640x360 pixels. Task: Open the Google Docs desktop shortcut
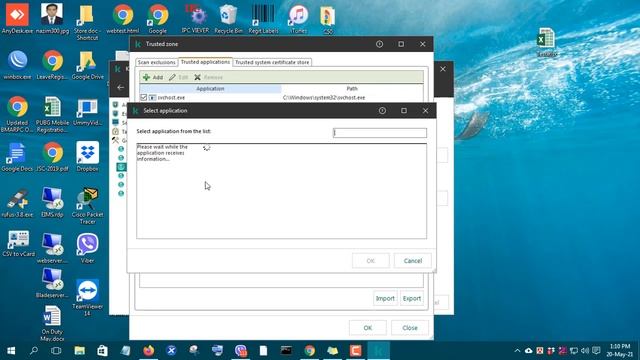[17, 157]
